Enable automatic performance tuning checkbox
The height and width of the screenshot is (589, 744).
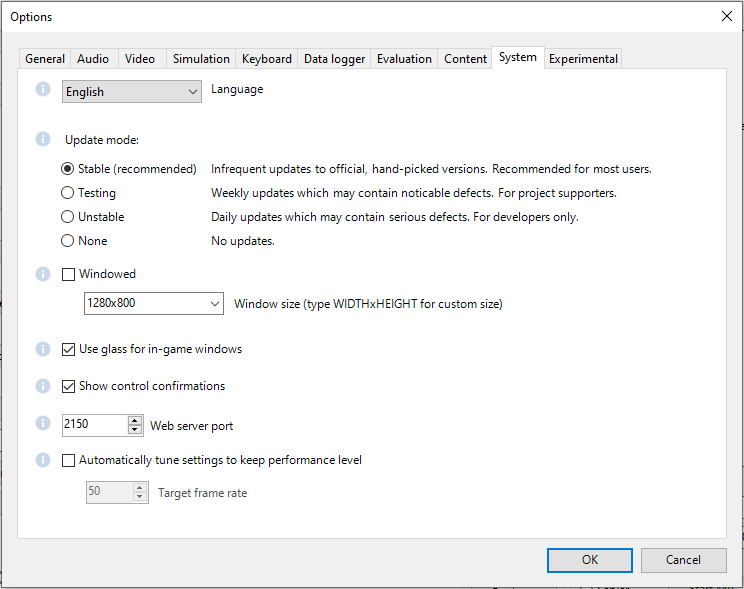coord(69,461)
